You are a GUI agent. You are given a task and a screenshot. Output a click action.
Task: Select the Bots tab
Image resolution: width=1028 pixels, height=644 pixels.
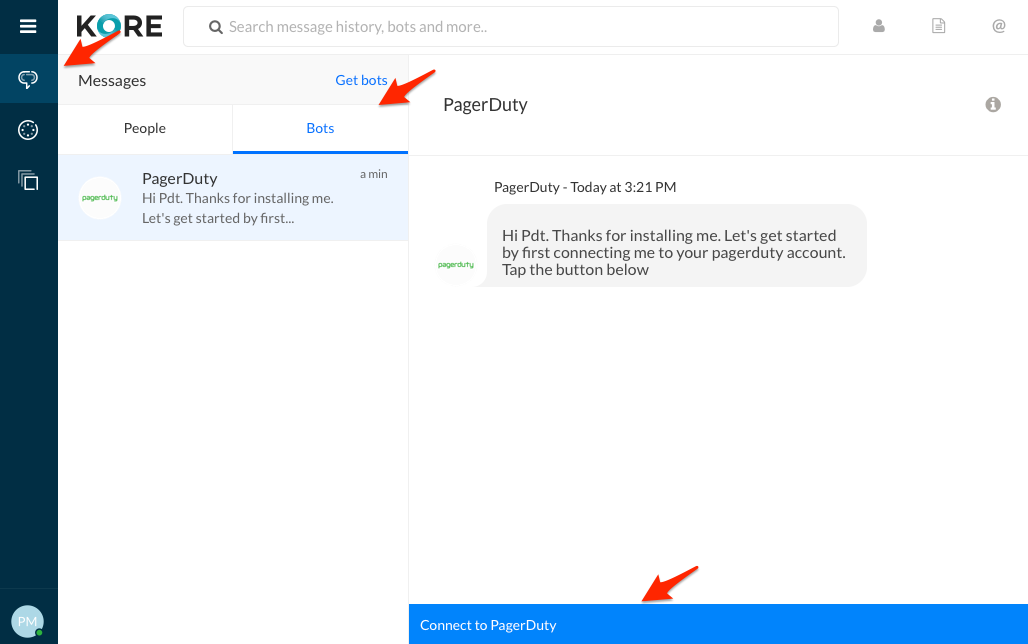pyautogui.click(x=320, y=129)
